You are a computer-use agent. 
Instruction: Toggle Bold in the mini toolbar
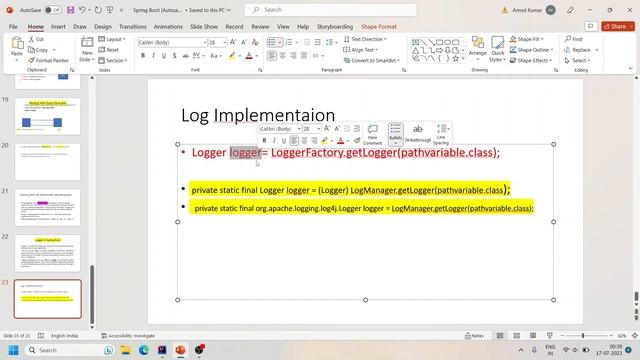264,140
